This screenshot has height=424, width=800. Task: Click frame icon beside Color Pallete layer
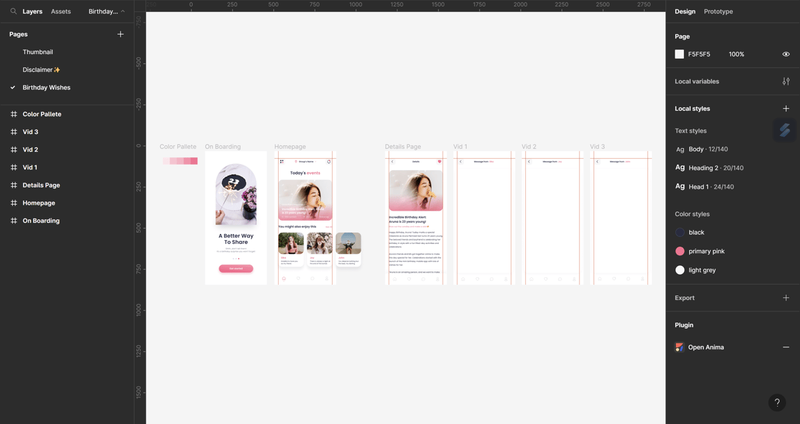click(x=14, y=114)
